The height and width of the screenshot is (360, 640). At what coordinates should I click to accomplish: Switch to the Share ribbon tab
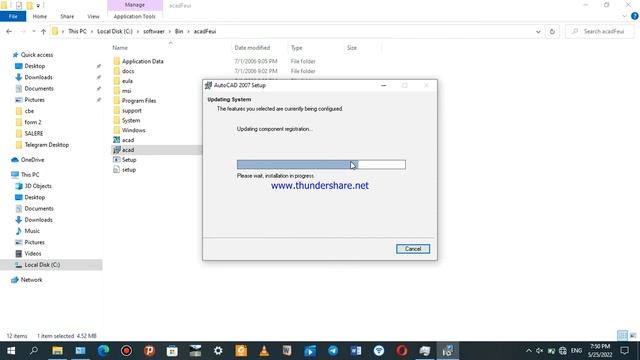tap(67, 16)
